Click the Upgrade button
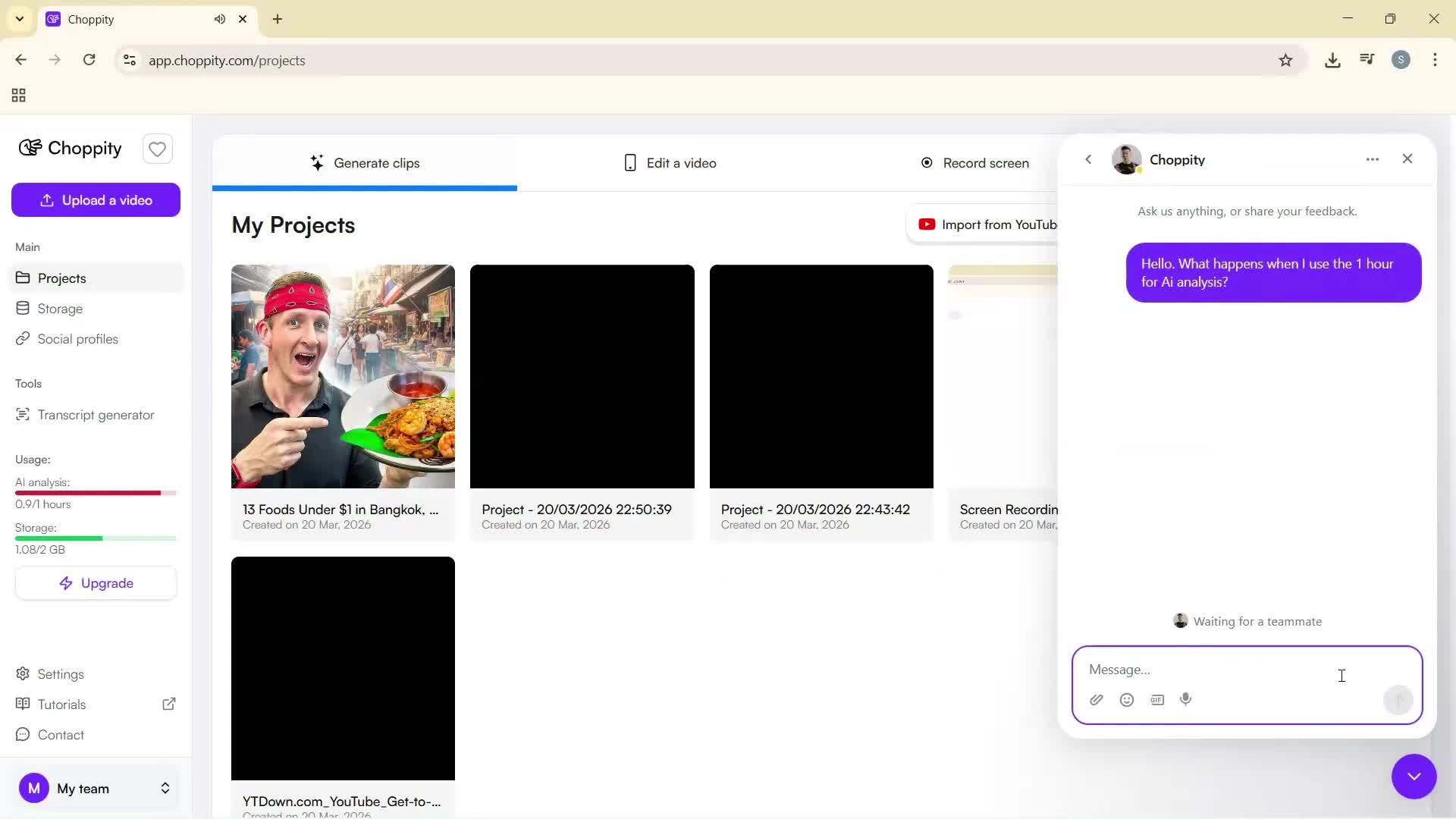 (x=96, y=582)
